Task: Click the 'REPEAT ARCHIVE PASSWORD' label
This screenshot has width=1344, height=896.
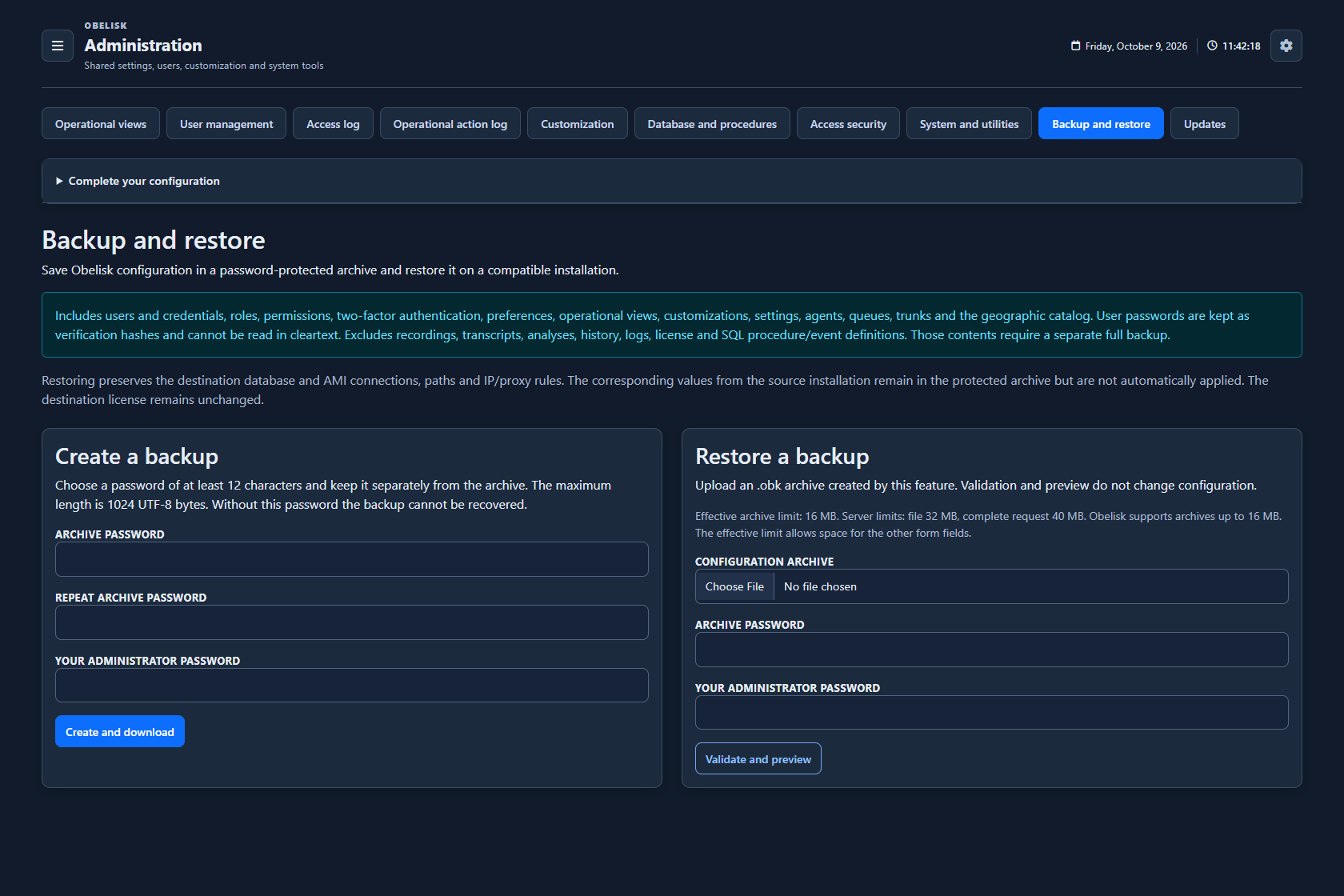Action: click(130, 598)
